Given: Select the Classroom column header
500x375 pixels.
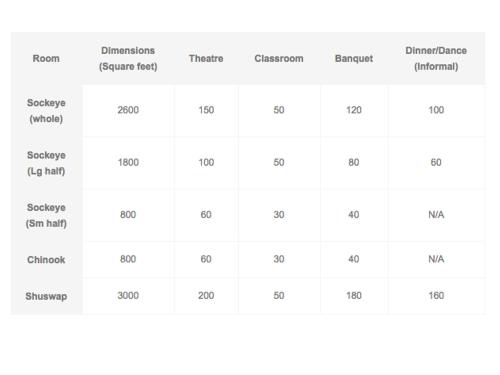Looking at the screenshot, I should coord(279,59).
